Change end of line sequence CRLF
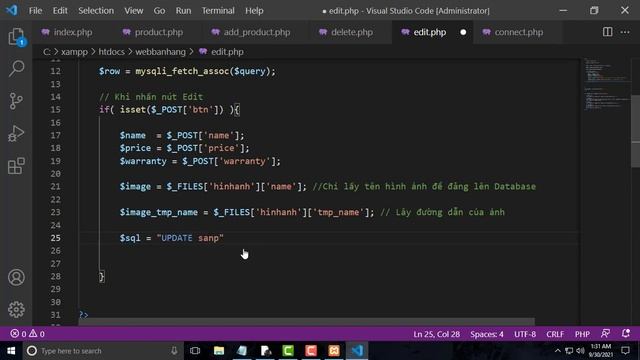This screenshot has width=640, height=360. [555, 334]
